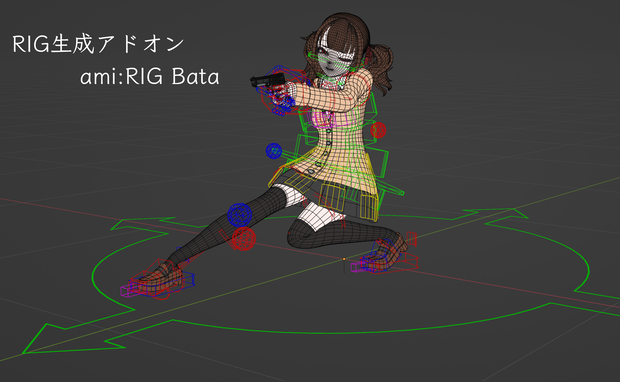Select the blue sphere control beside the waist
This screenshot has width=620, height=382.
point(274,151)
